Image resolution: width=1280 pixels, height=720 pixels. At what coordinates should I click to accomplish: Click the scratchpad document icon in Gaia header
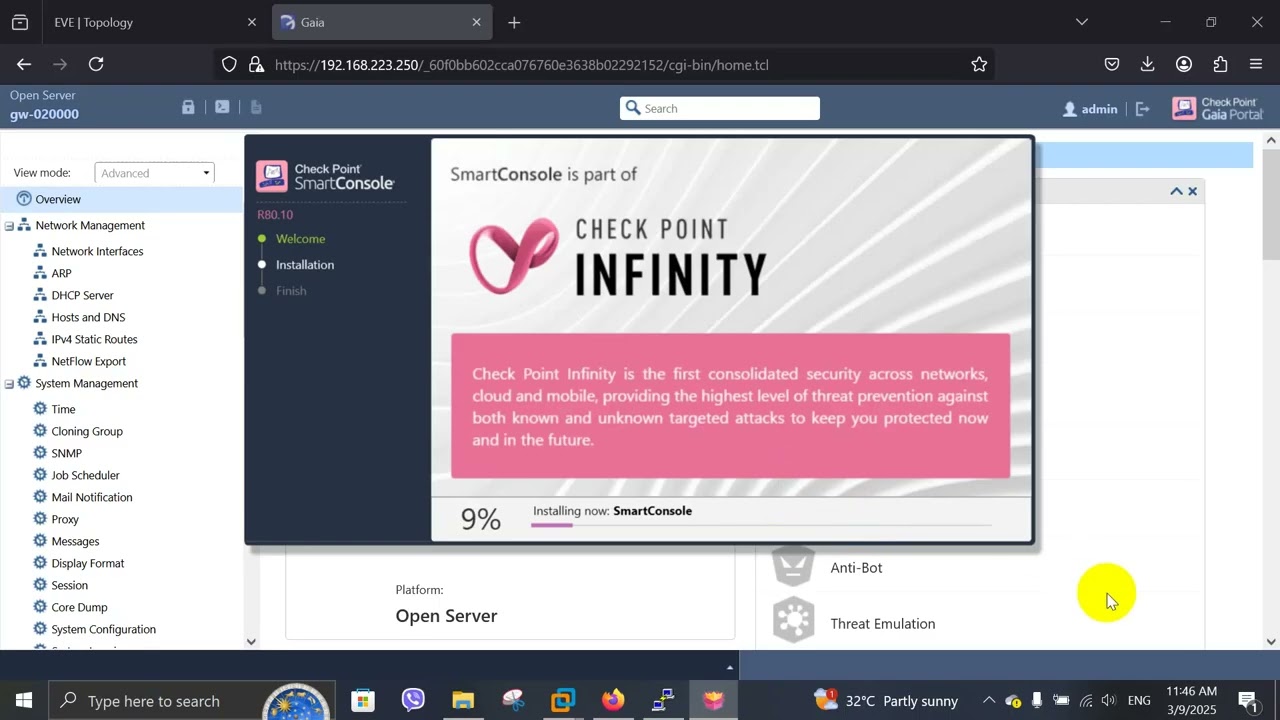[x=256, y=107]
